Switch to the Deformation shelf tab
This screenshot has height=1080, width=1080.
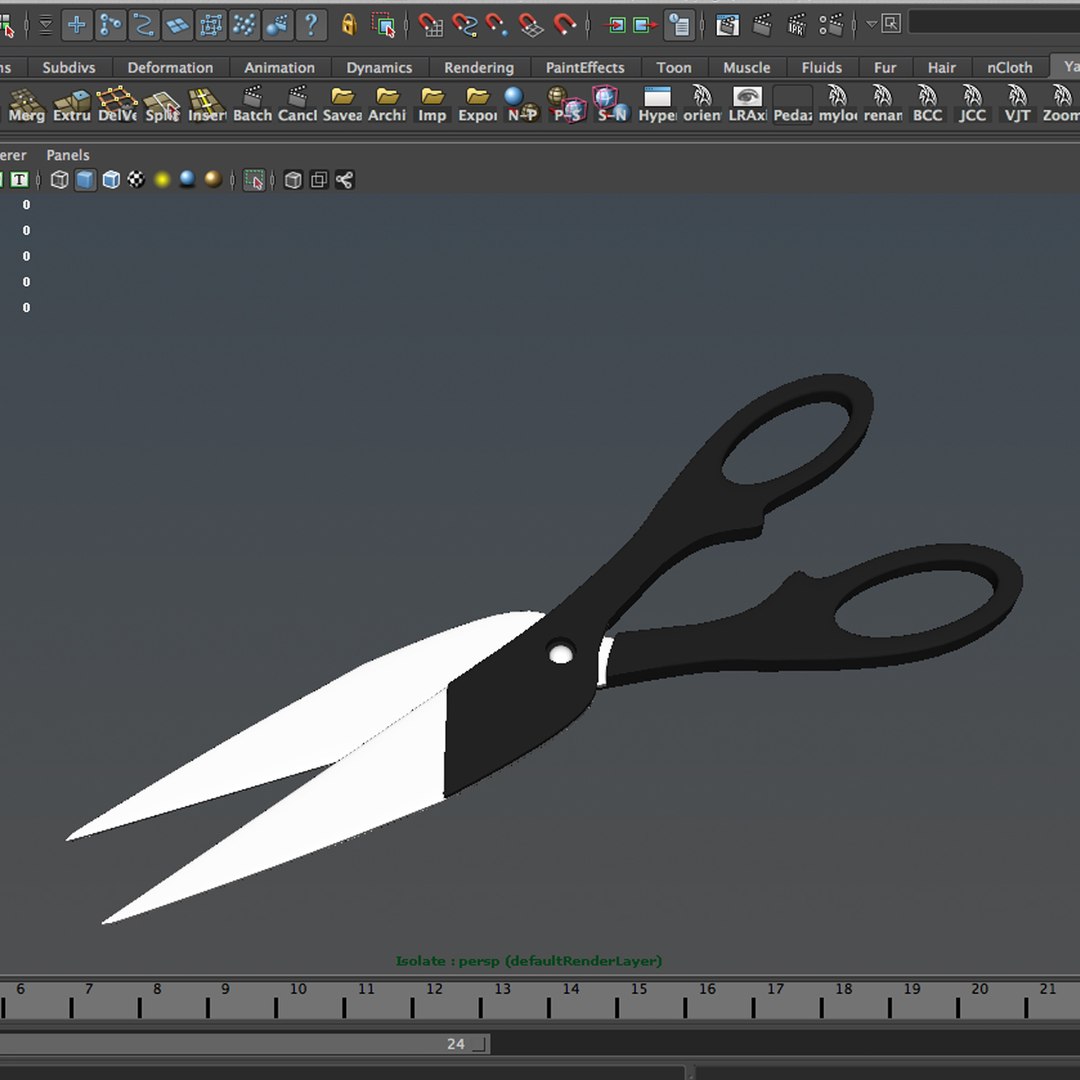click(x=170, y=68)
